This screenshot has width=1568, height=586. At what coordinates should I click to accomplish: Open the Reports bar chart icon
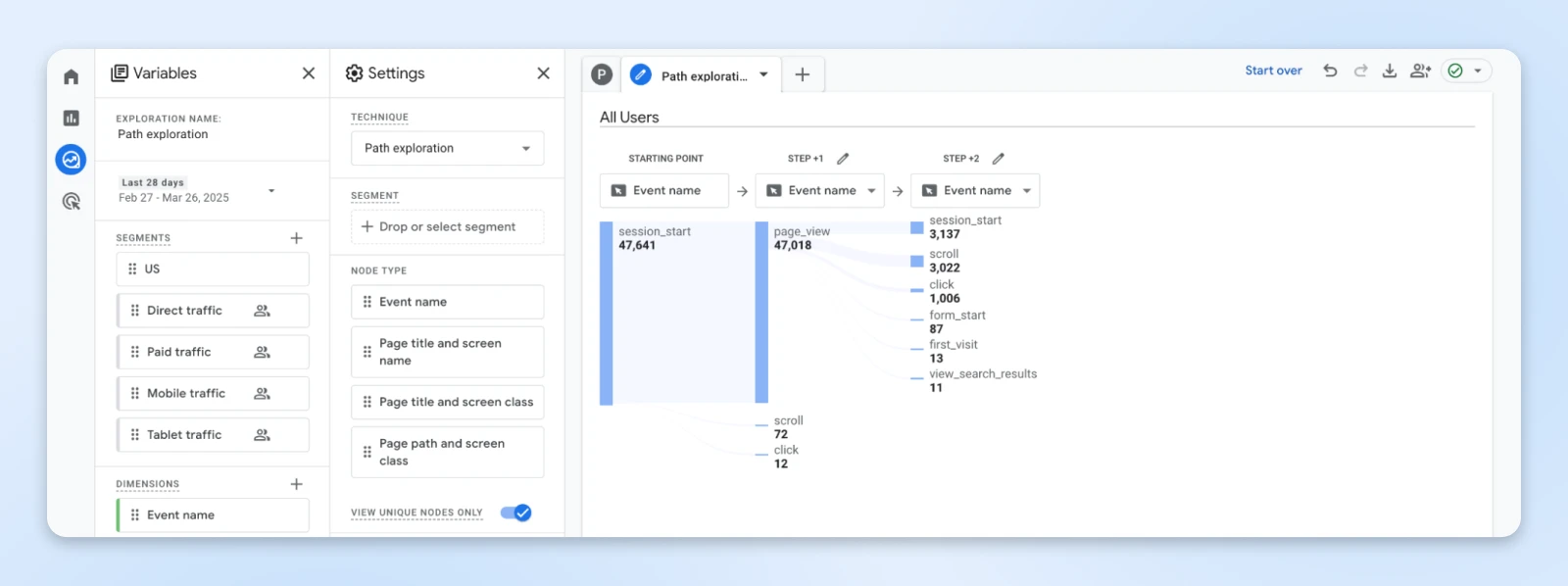pyautogui.click(x=71, y=119)
